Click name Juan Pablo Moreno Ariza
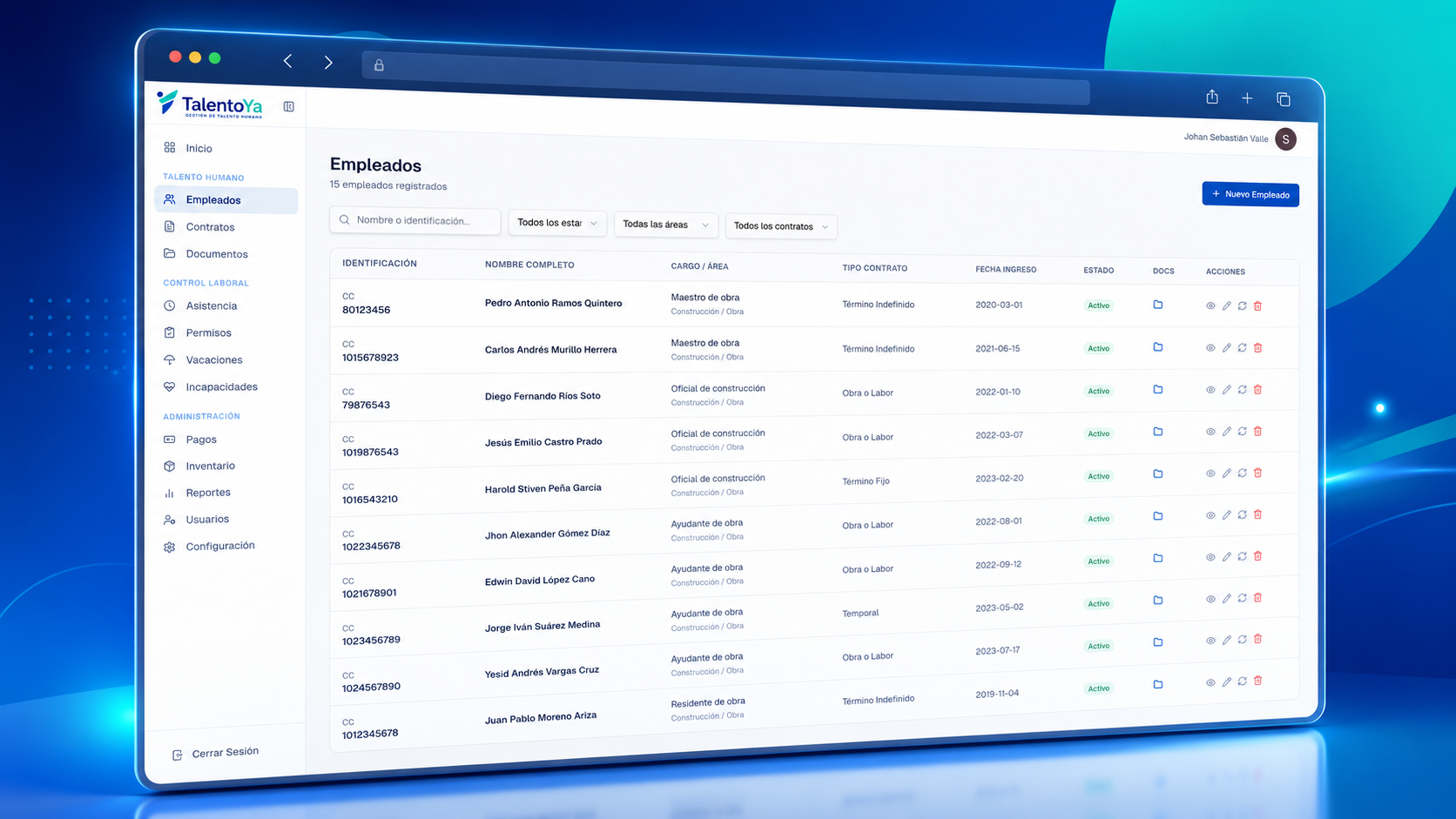 (541, 717)
